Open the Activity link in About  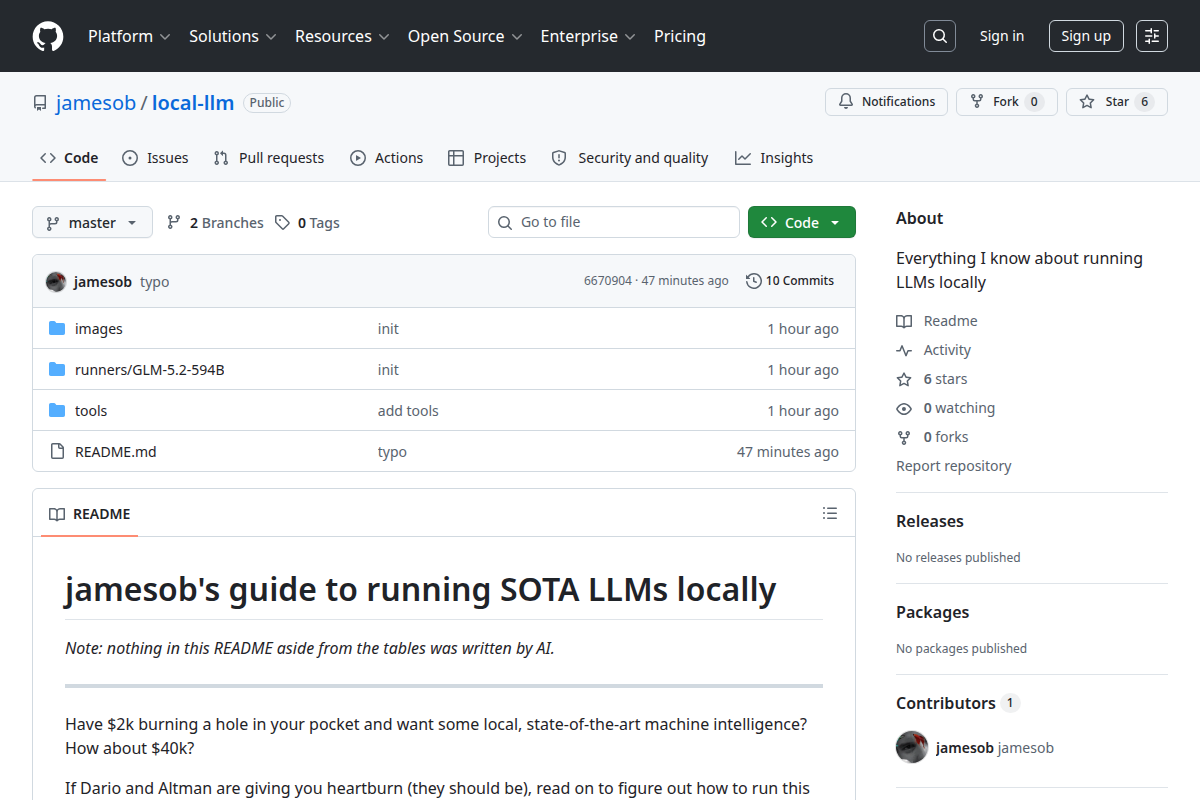934,350
